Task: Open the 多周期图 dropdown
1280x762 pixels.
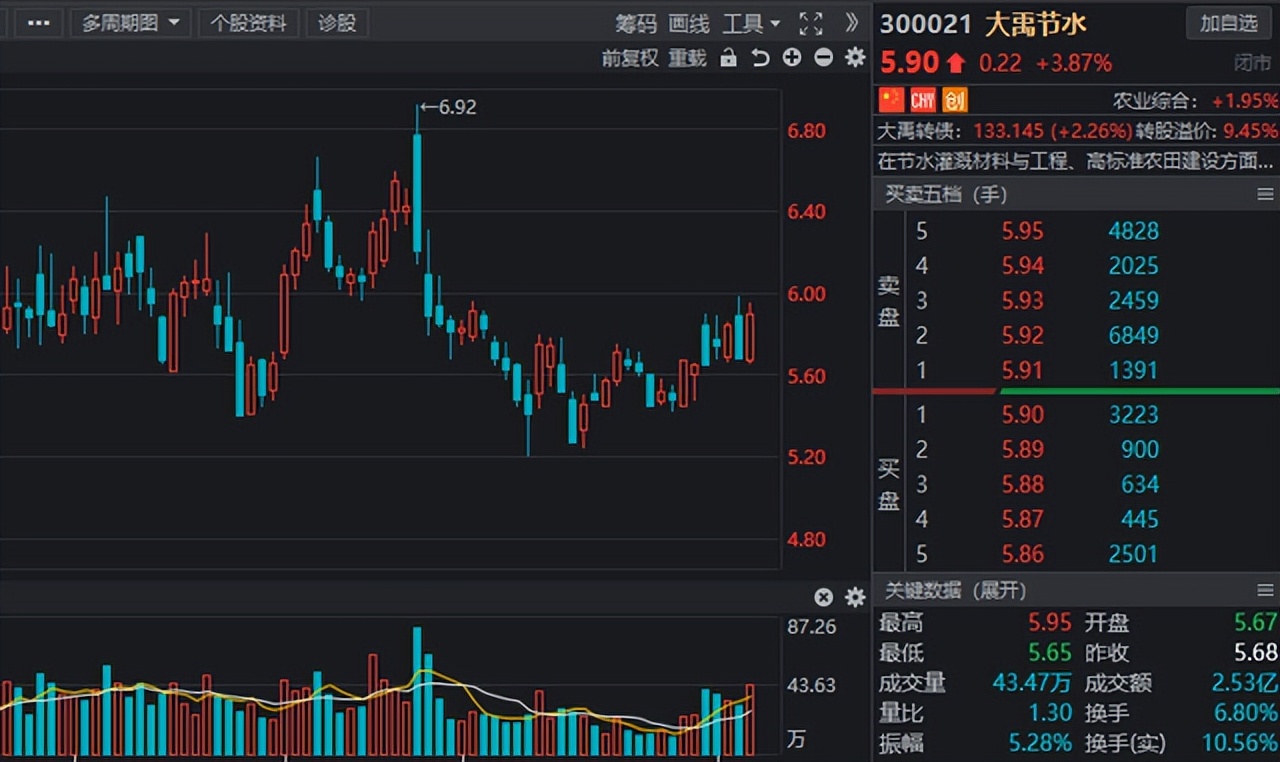Action: 130,22
